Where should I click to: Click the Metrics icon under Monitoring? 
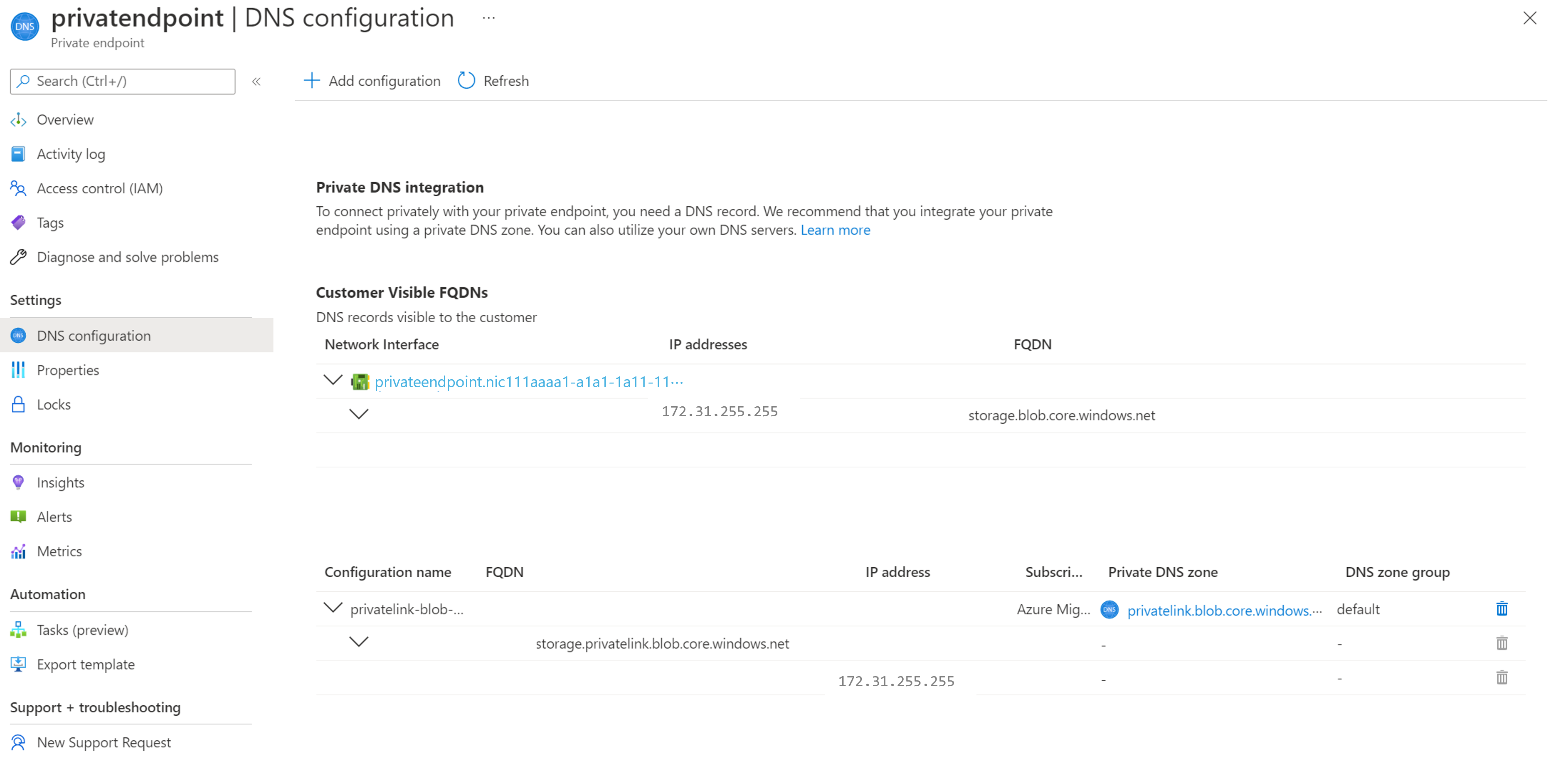tap(18, 551)
